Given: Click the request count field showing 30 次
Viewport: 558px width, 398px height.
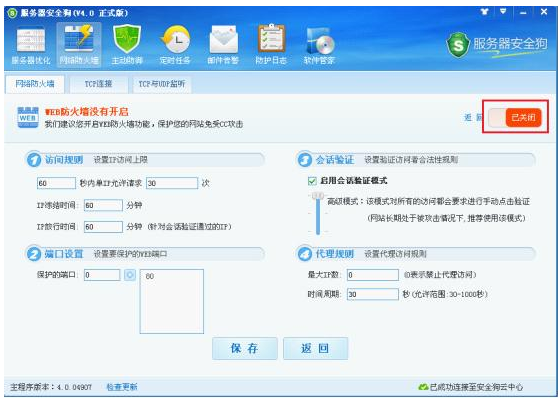Looking at the screenshot, I should pyautogui.click(x=172, y=183).
